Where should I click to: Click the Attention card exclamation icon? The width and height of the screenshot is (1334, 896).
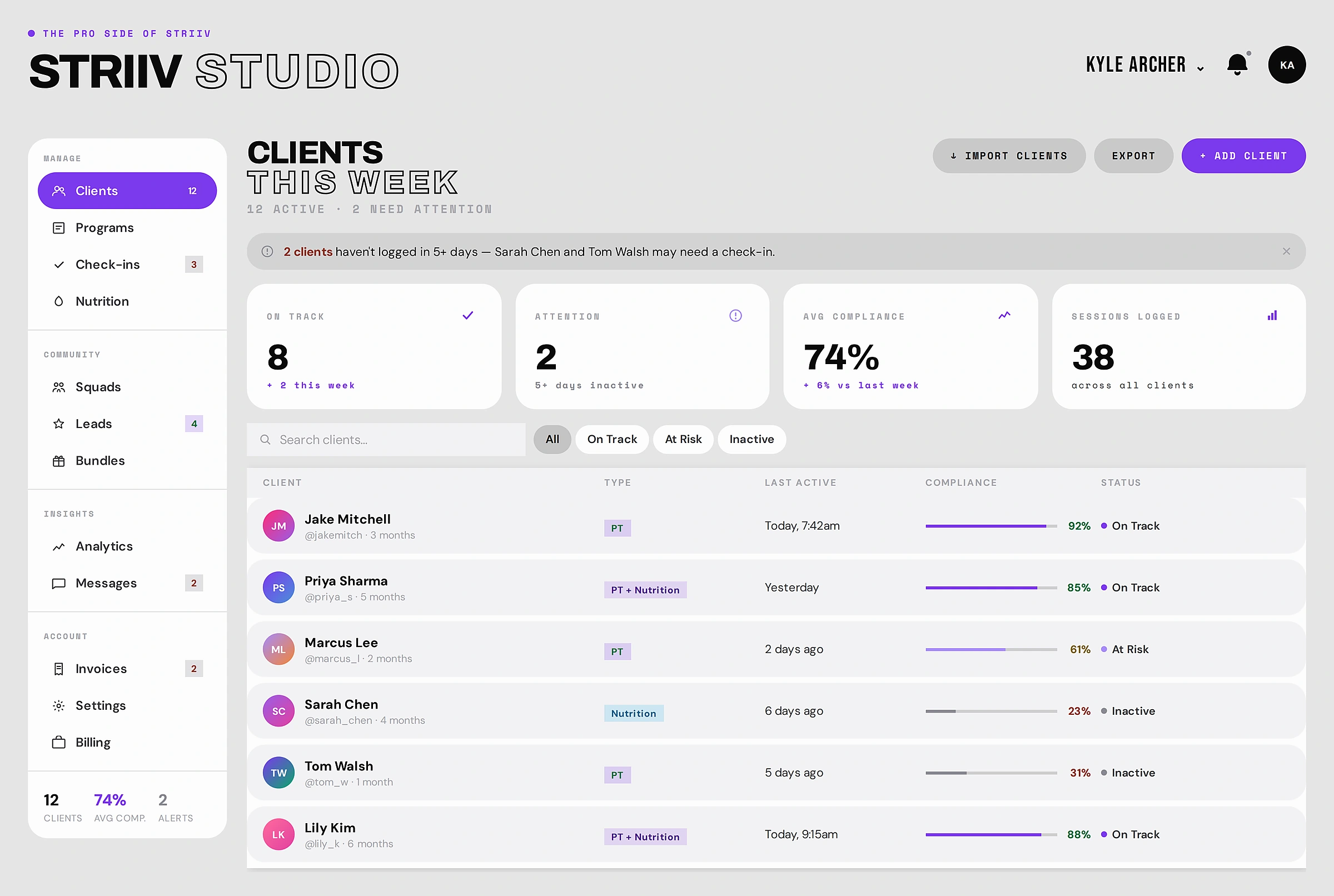735,315
